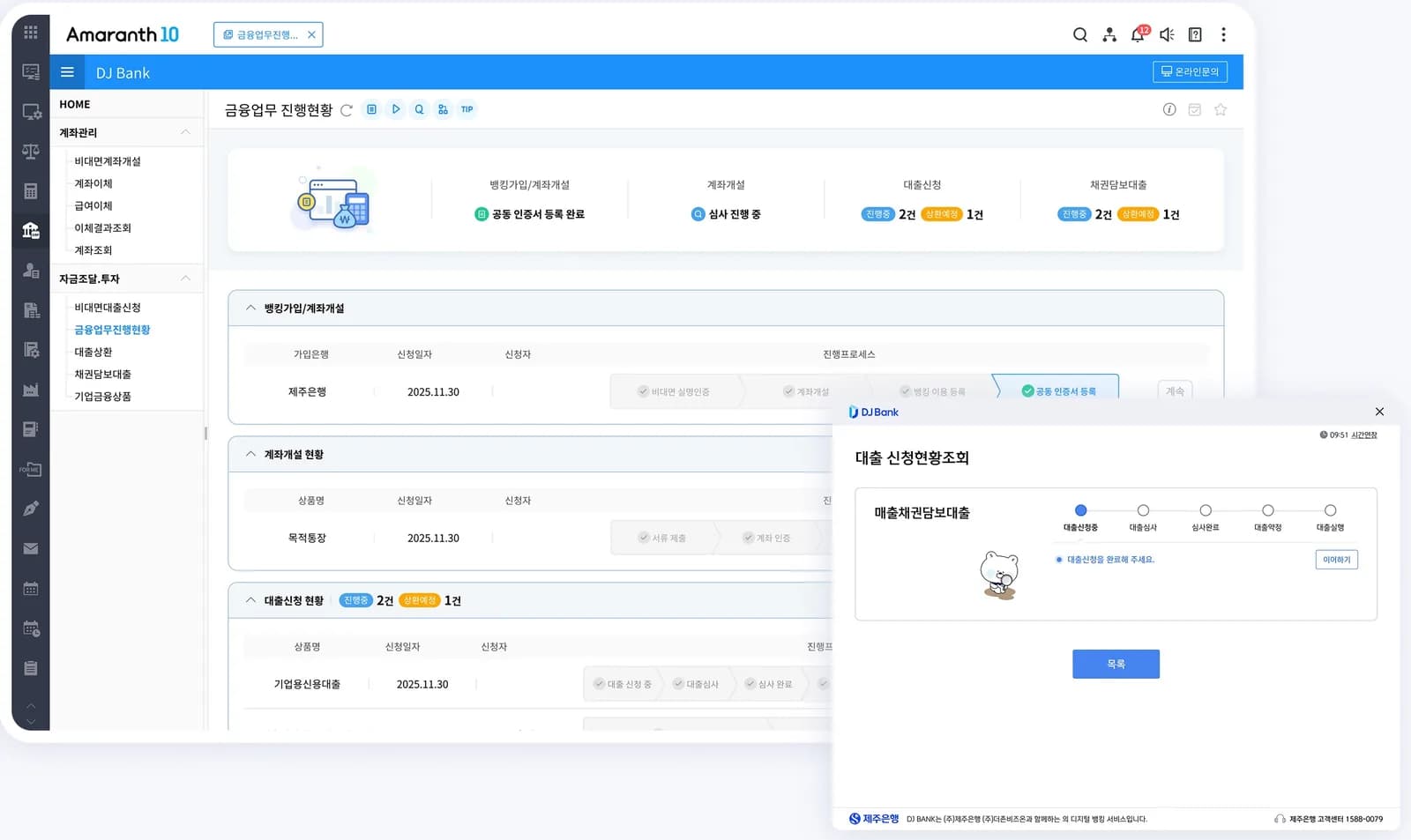Collapse the 자금조달.투자 menu section
This screenshot has width=1411, height=840.
pos(185,279)
